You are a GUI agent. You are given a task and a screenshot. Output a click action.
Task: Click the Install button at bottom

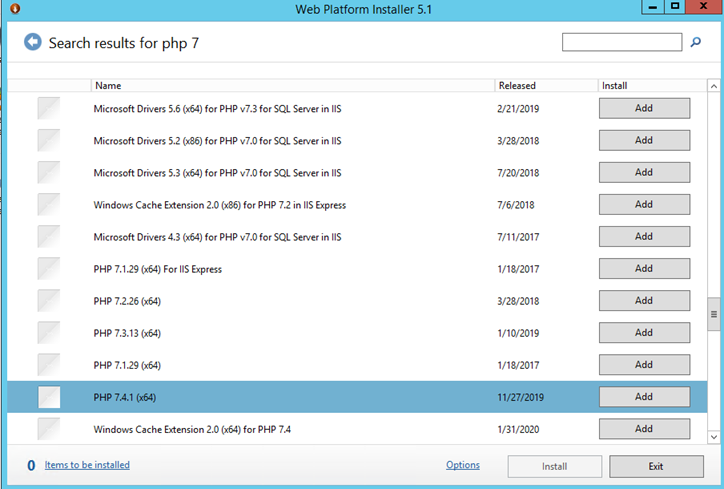(x=555, y=466)
